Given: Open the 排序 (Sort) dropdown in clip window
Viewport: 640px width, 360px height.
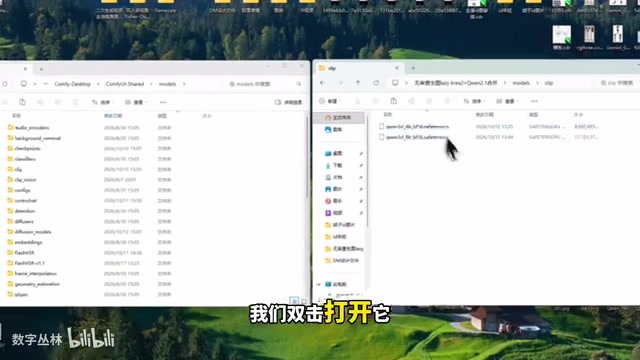Looking at the screenshot, I should tap(474, 101).
